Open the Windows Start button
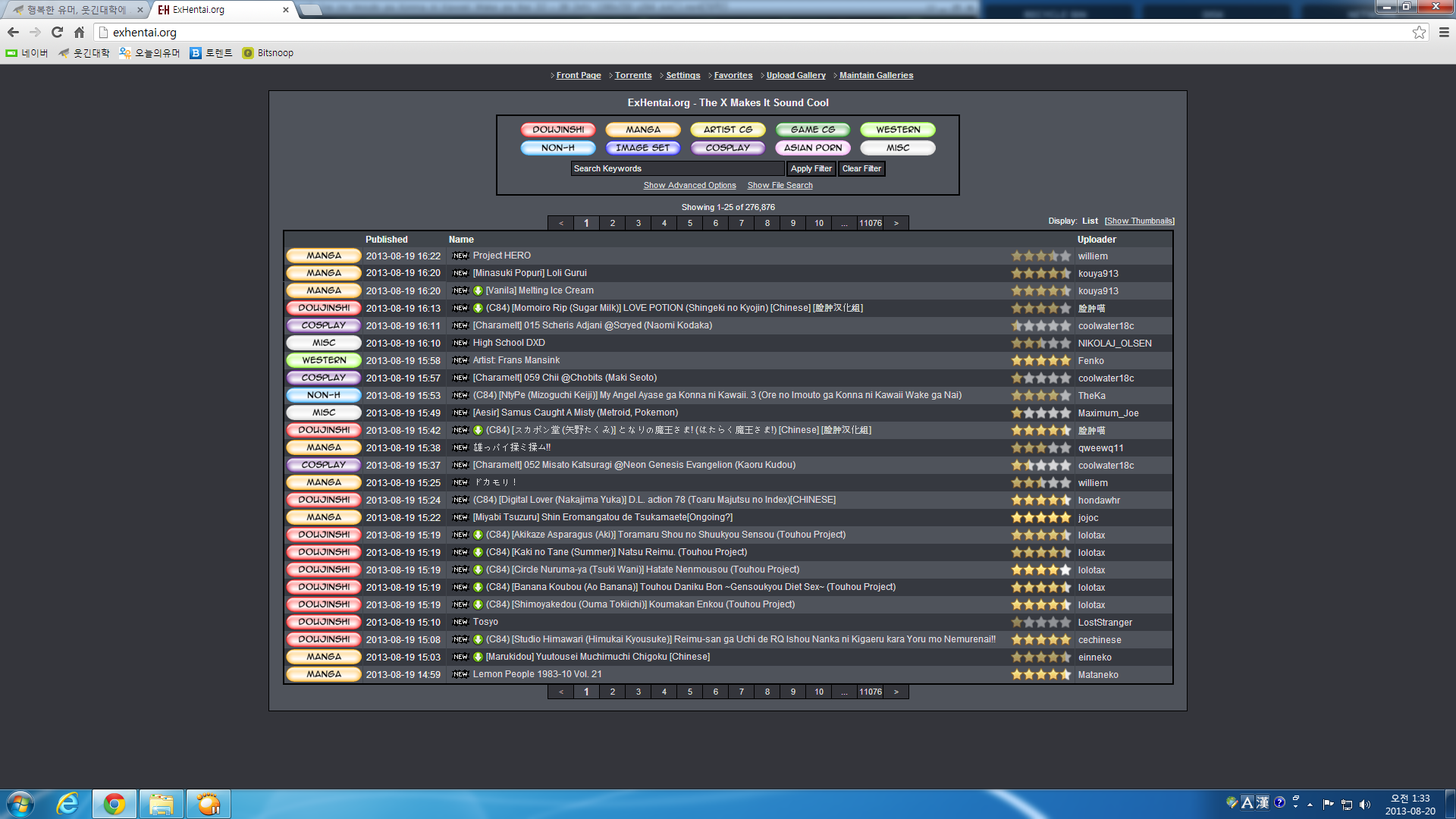Viewport: 1456px width, 819px height. [x=20, y=804]
